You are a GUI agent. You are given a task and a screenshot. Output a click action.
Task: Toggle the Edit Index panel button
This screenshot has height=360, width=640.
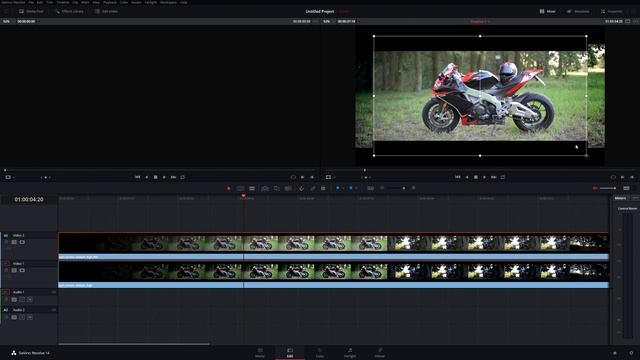[x=106, y=11]
